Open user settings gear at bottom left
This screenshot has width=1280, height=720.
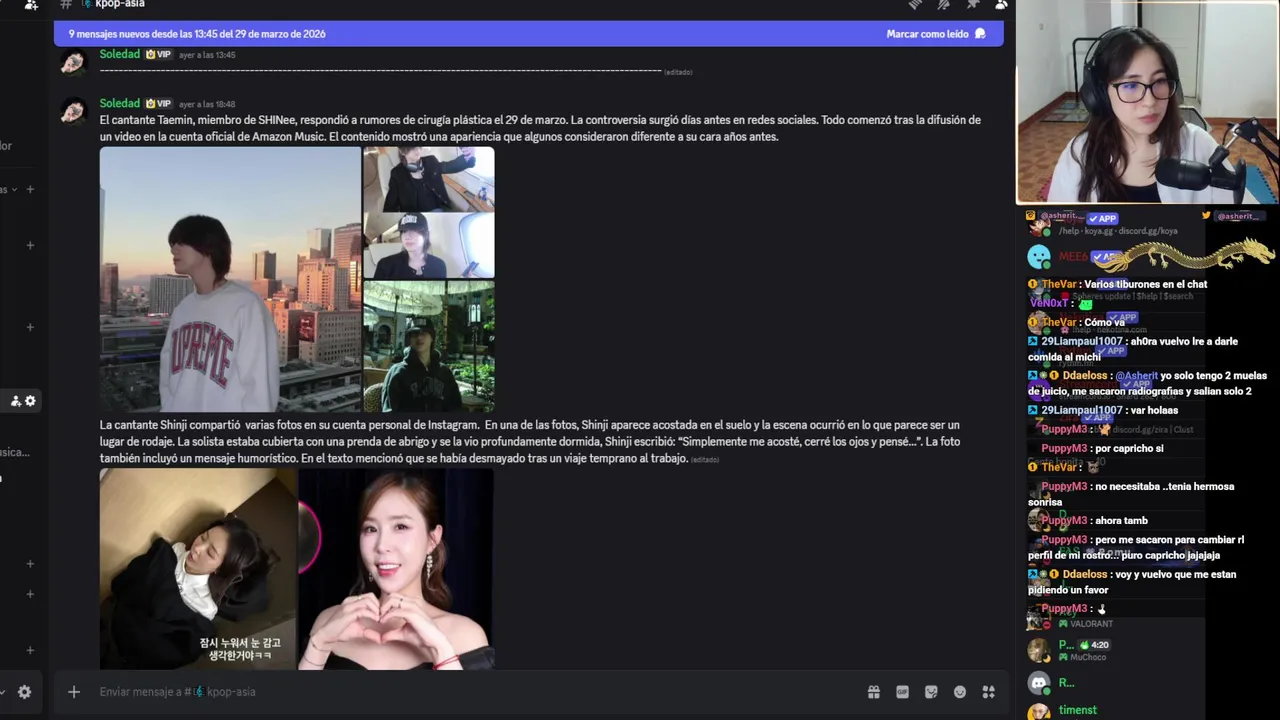tap(24, 692)
